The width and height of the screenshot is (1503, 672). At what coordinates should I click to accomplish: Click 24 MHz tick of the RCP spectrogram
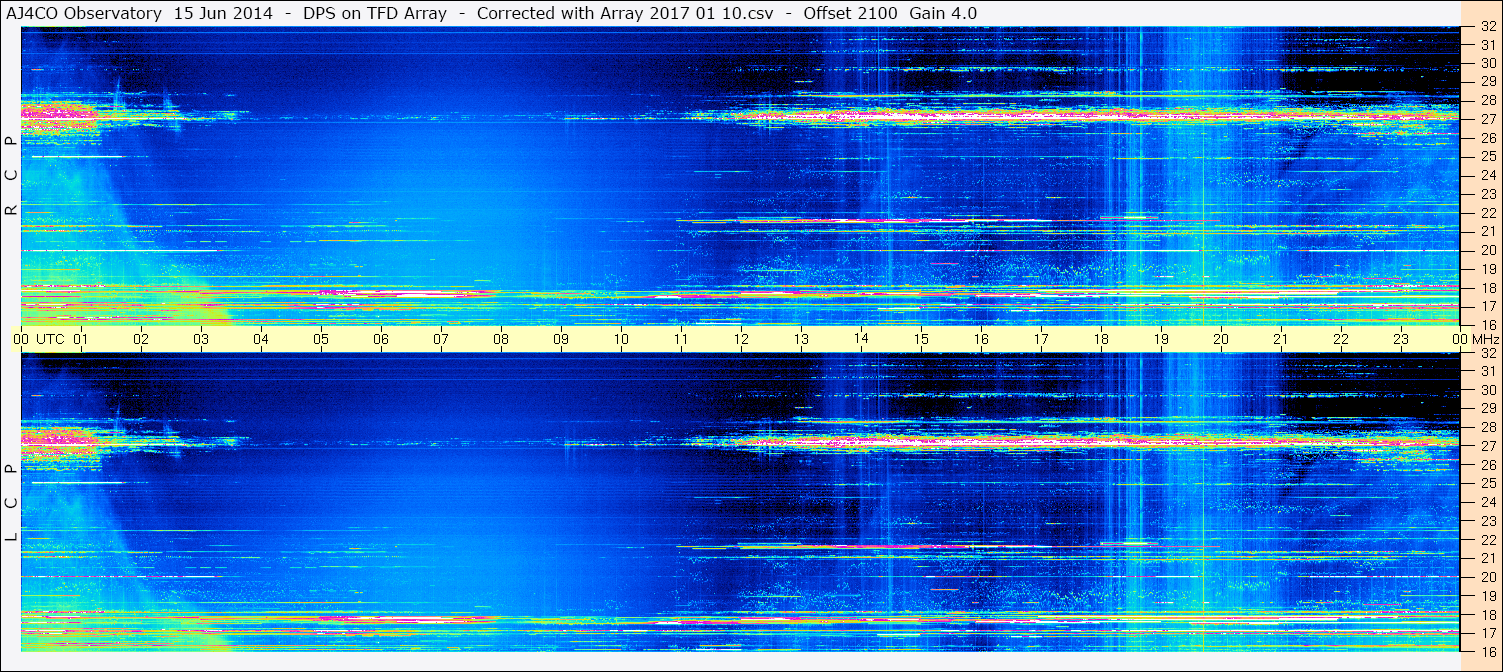[1487, 176]
